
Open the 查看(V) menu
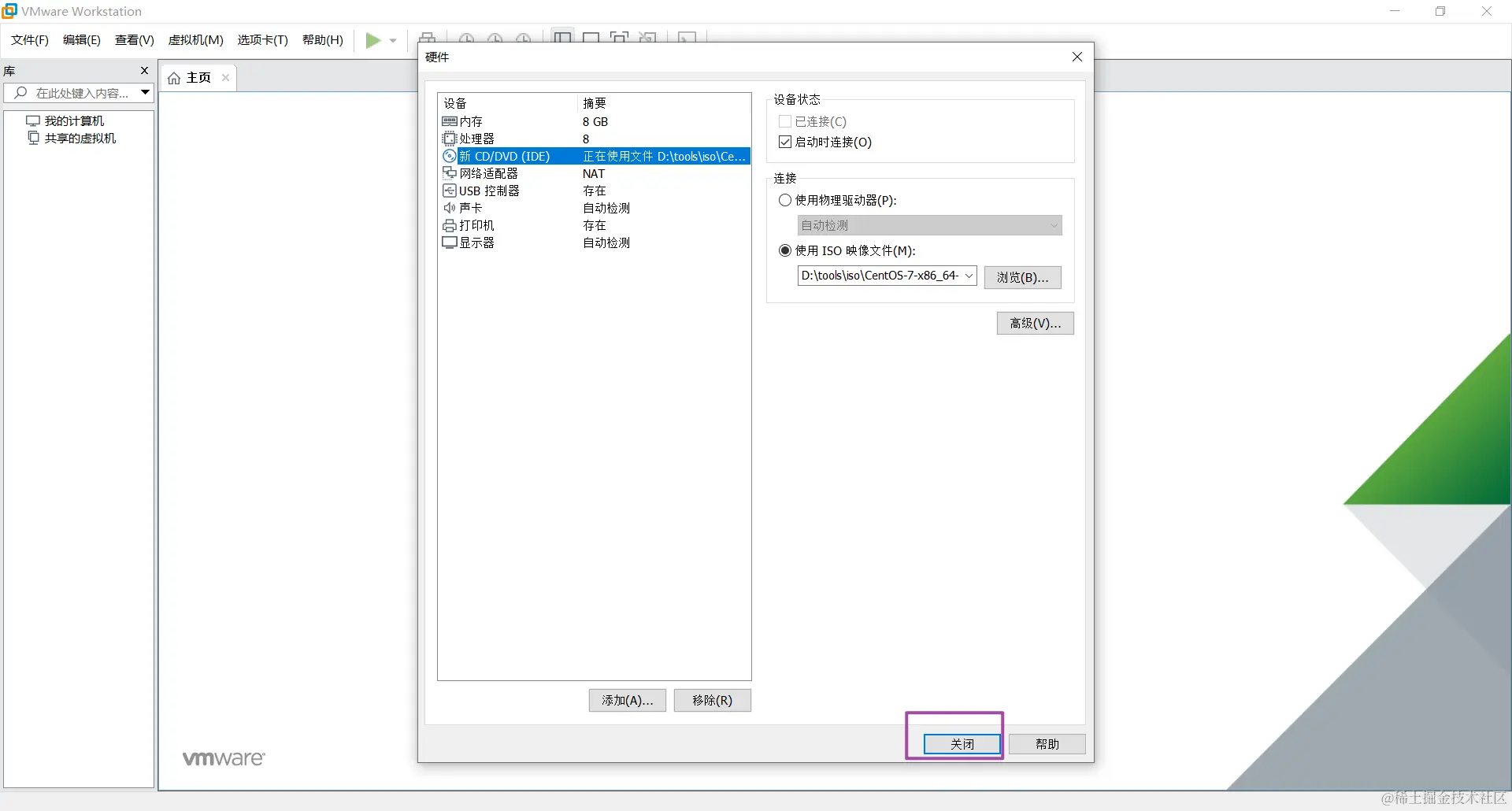pos(135,40)
